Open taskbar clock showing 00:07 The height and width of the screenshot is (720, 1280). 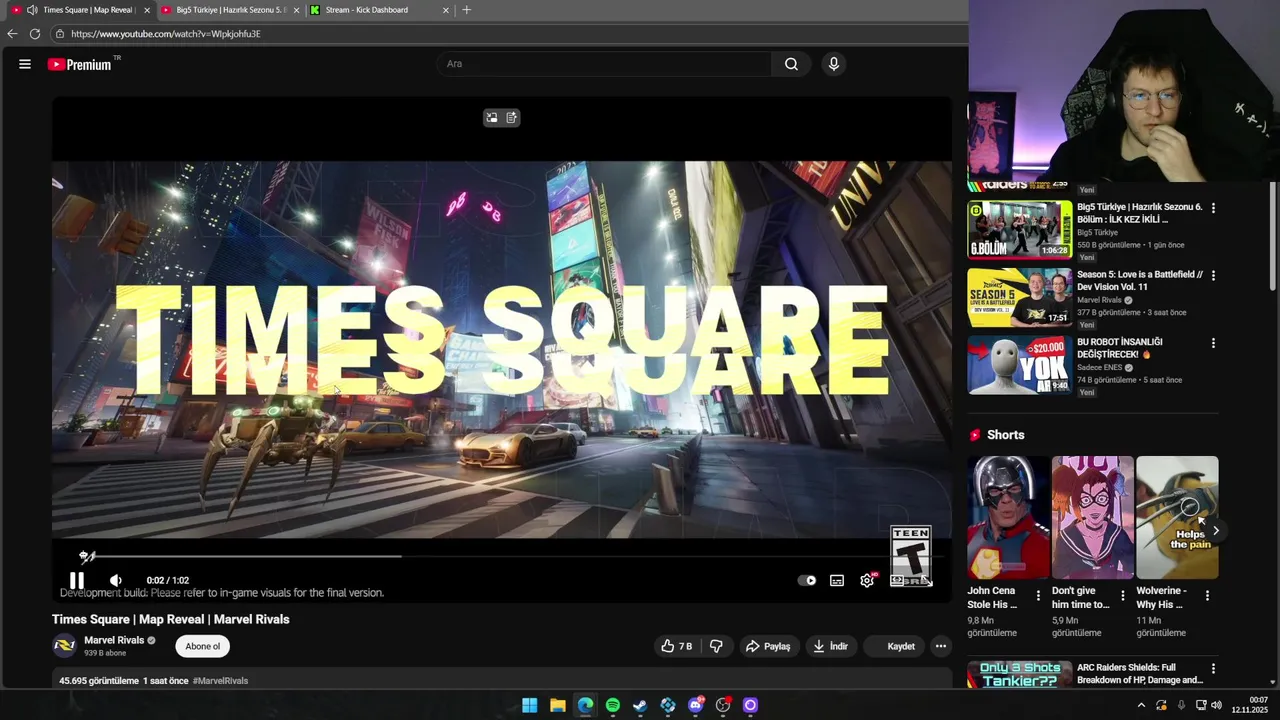(1250, 705)
